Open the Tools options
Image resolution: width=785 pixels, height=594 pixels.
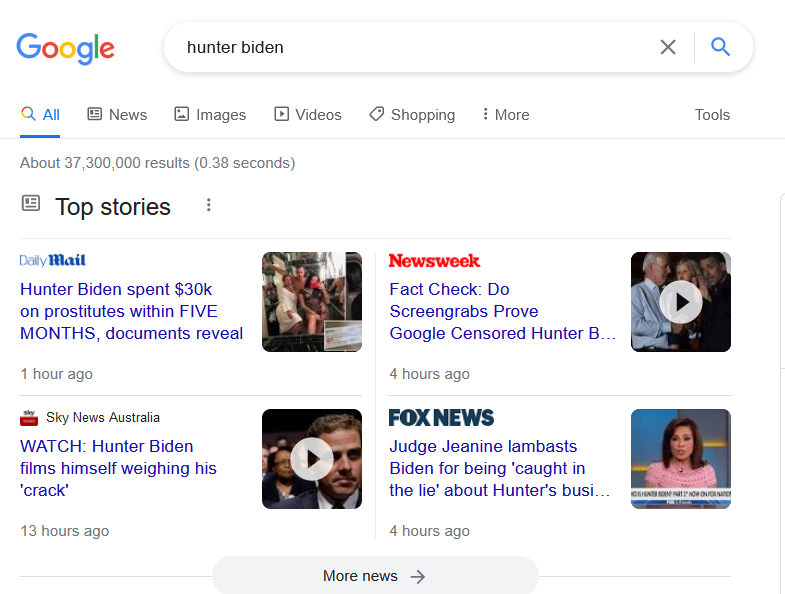712,115
